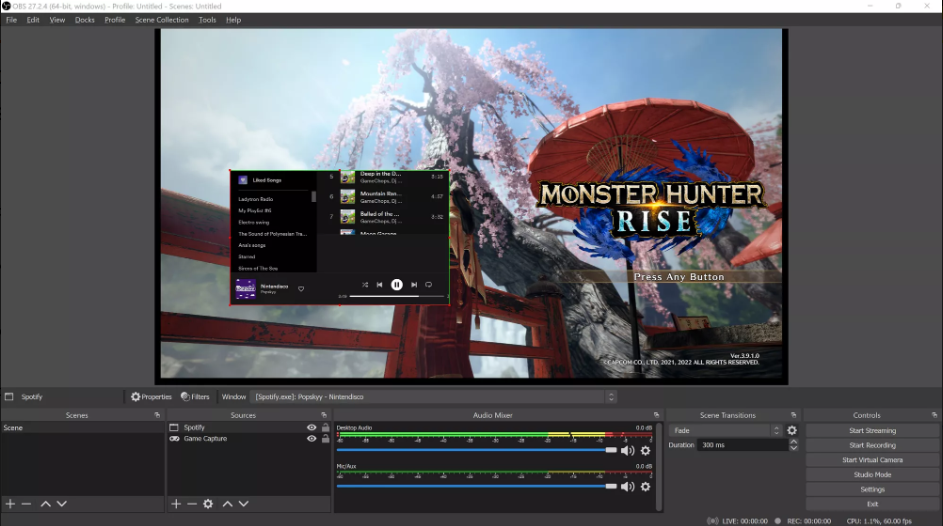Pause button in Spotify preview
The image size is (943, 526).
point(397,284)
